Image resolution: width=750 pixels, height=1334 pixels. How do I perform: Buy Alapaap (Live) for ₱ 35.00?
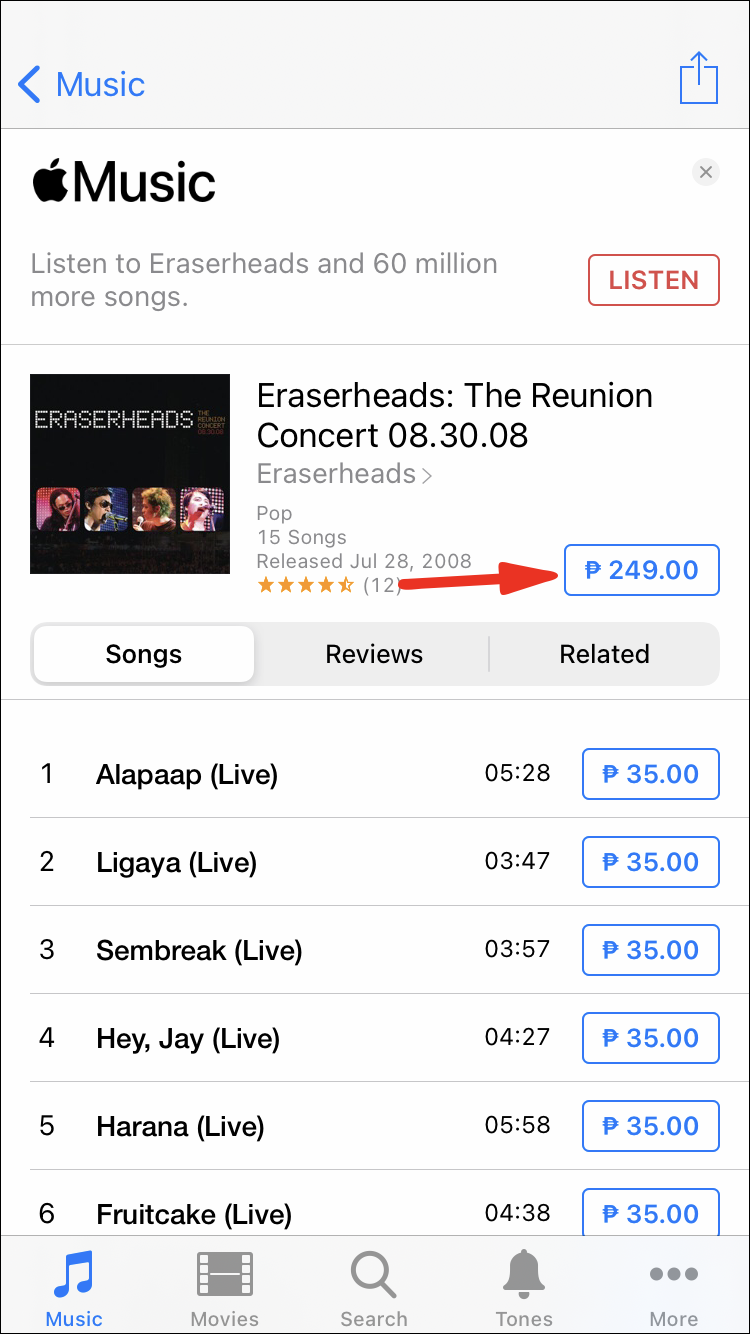(x=650, y=774)
